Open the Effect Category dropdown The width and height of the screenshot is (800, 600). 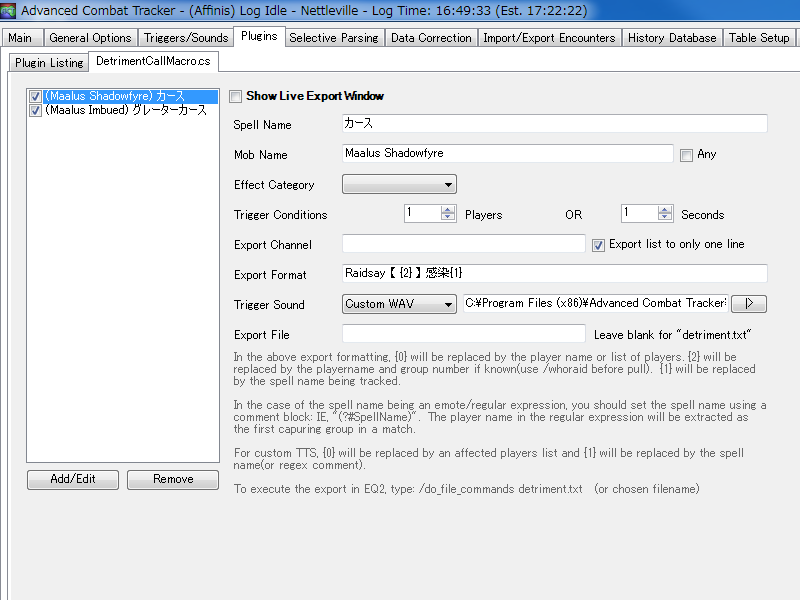399,184
